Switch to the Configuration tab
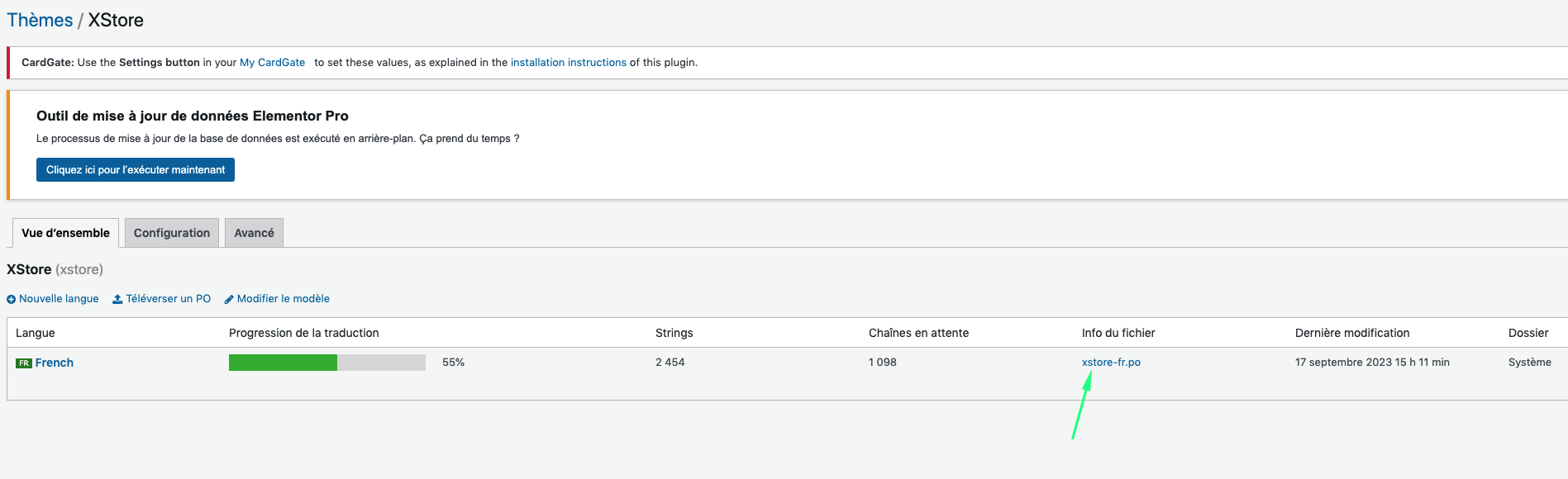This screenshot has height=479, width=1568. [172, 233]
